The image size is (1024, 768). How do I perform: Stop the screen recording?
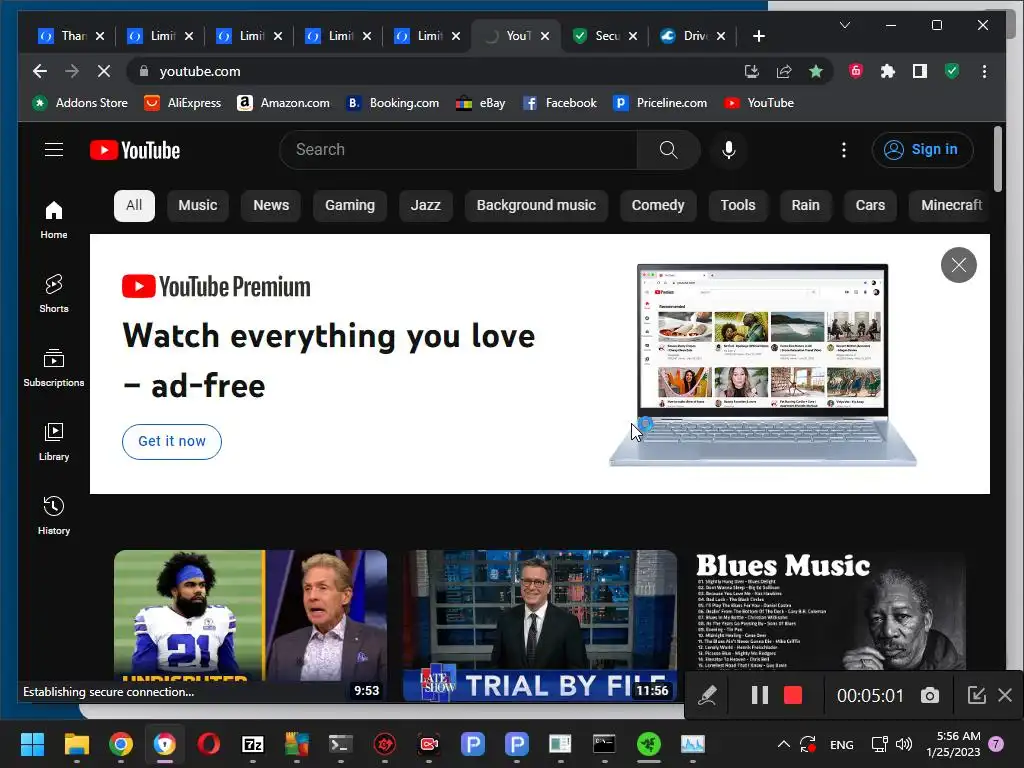click(793, 695)
